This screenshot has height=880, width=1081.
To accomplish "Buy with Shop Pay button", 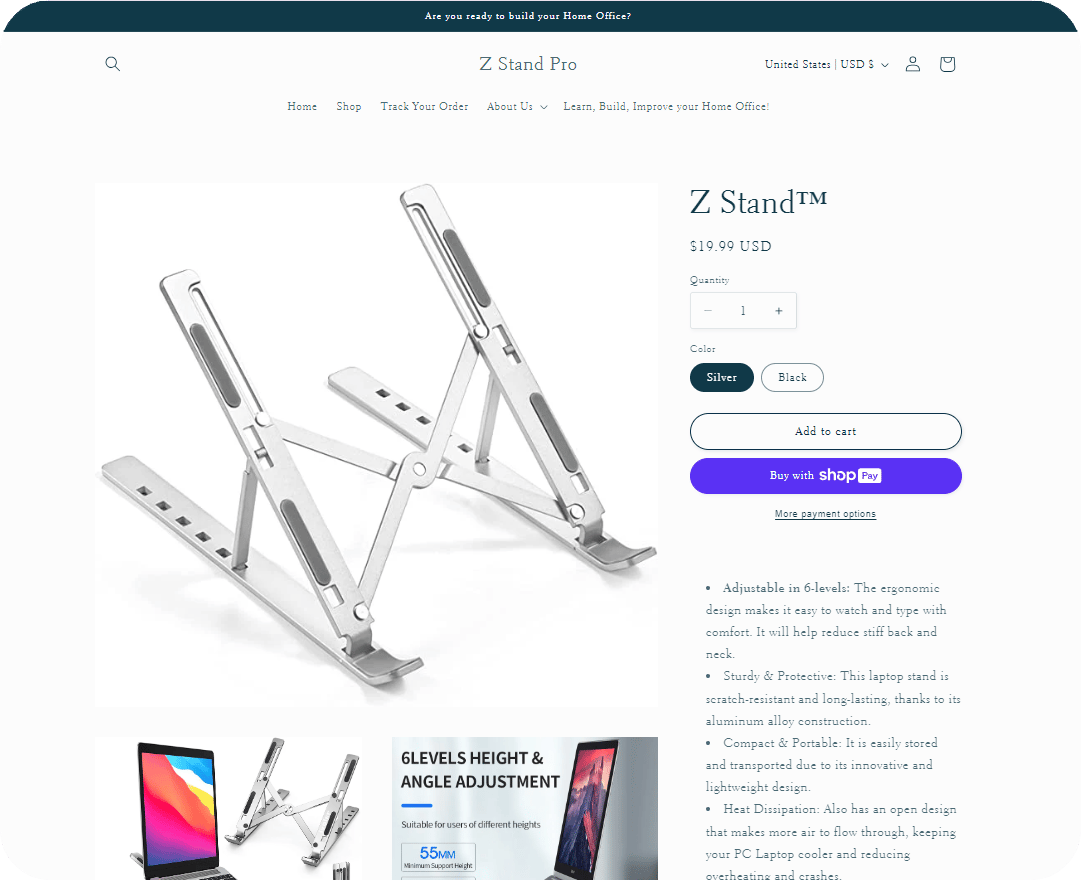I will tap(825, 476).
